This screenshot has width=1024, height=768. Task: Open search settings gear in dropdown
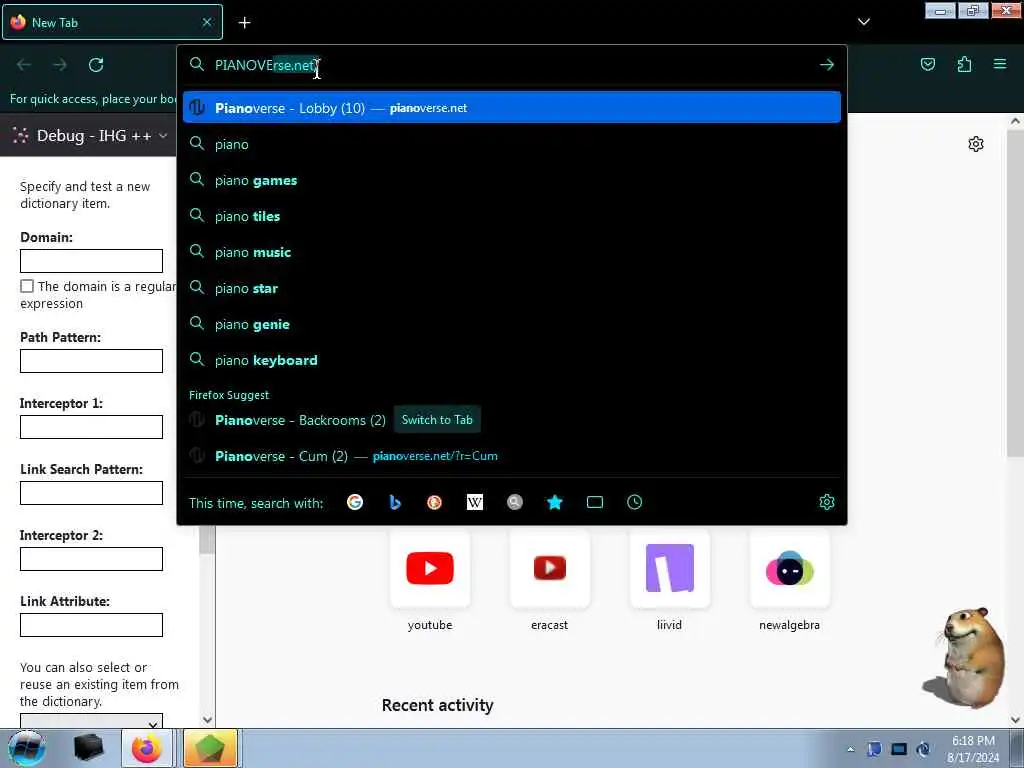coord(827,502)
